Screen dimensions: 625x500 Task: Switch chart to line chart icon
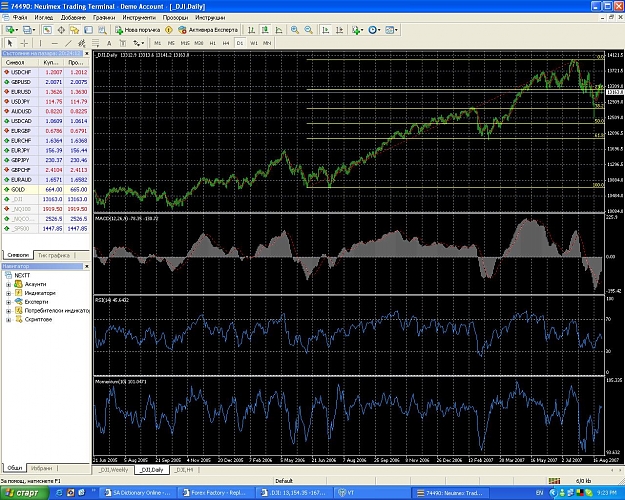click(279, 30)
